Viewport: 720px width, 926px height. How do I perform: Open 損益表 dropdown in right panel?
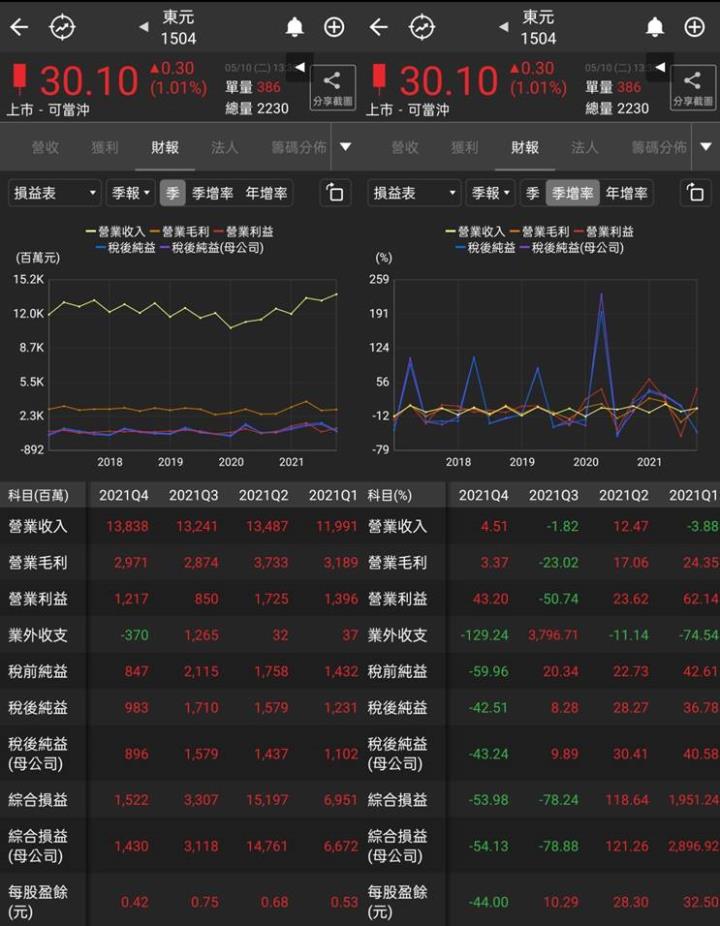(414, 193)
